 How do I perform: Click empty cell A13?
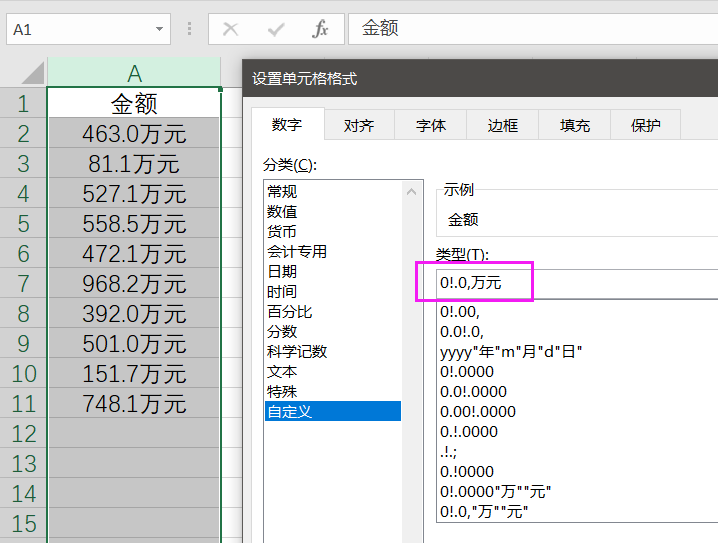point(134,463)
